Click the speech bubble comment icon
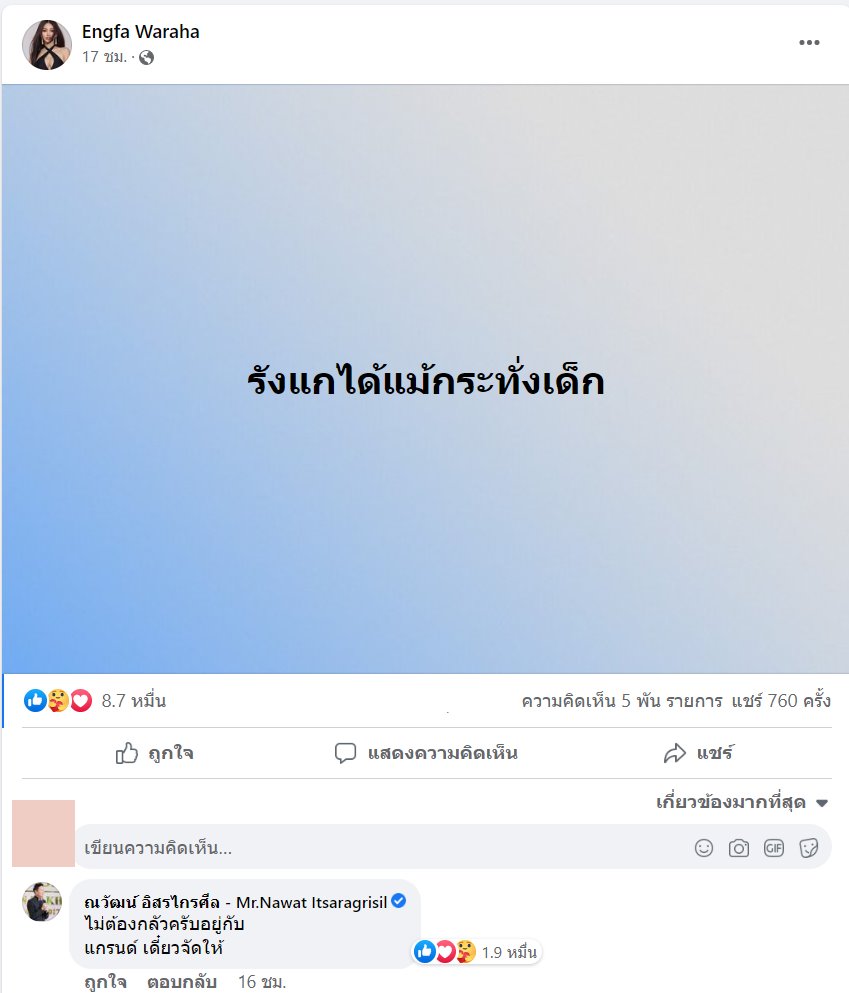The width and height of the screenshot is (849, 993). click(345, 753)
